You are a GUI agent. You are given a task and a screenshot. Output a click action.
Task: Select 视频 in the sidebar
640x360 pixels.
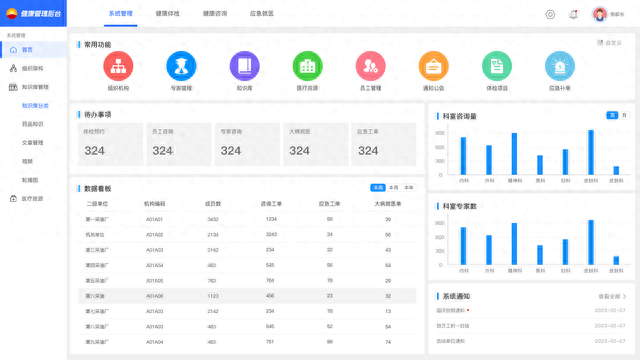click(27, 162)
